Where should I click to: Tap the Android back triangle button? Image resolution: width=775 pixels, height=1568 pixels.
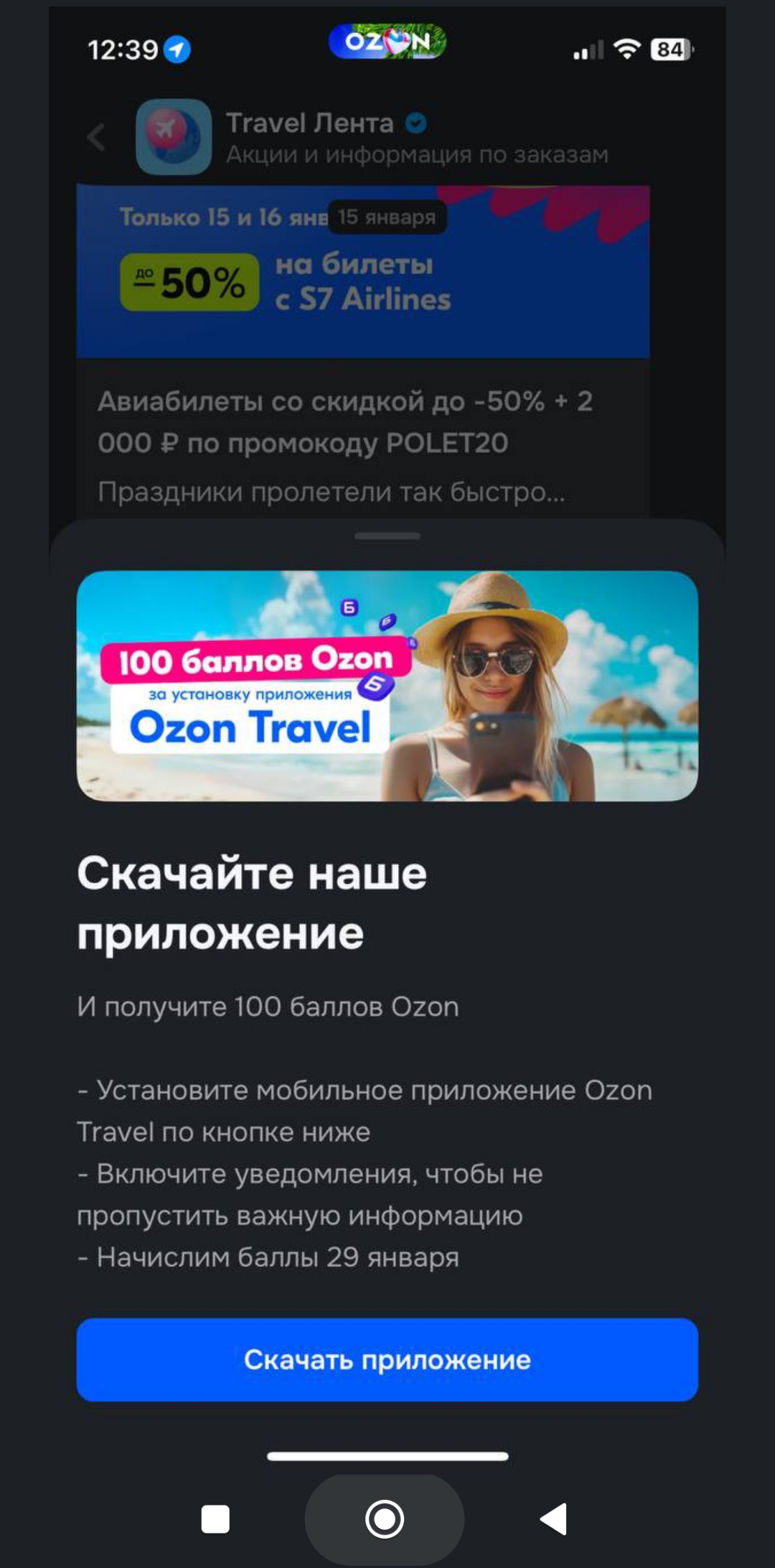[x=553, y=1519]
